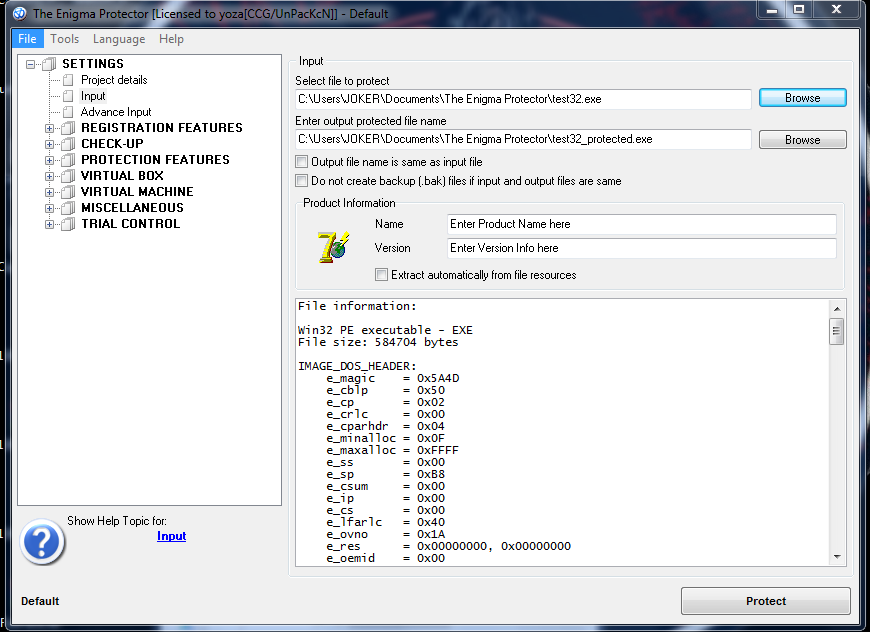Expand the VIRTUAL MACHINE node
The width and height of the screenshot is (870, 632).
pyautogui.click(x=49, y=193)
